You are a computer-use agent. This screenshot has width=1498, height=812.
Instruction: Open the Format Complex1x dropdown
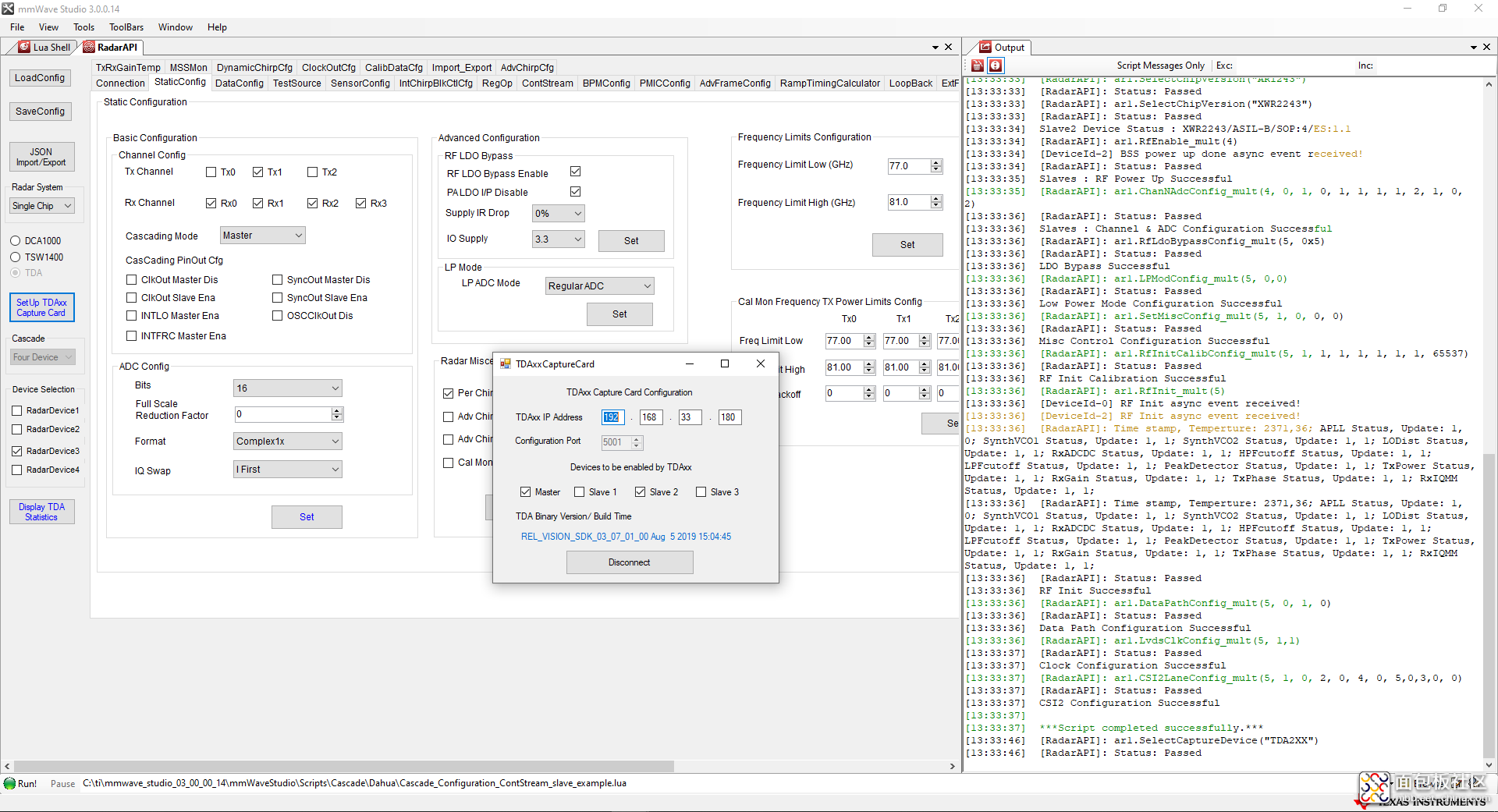(x=288, y=441)
